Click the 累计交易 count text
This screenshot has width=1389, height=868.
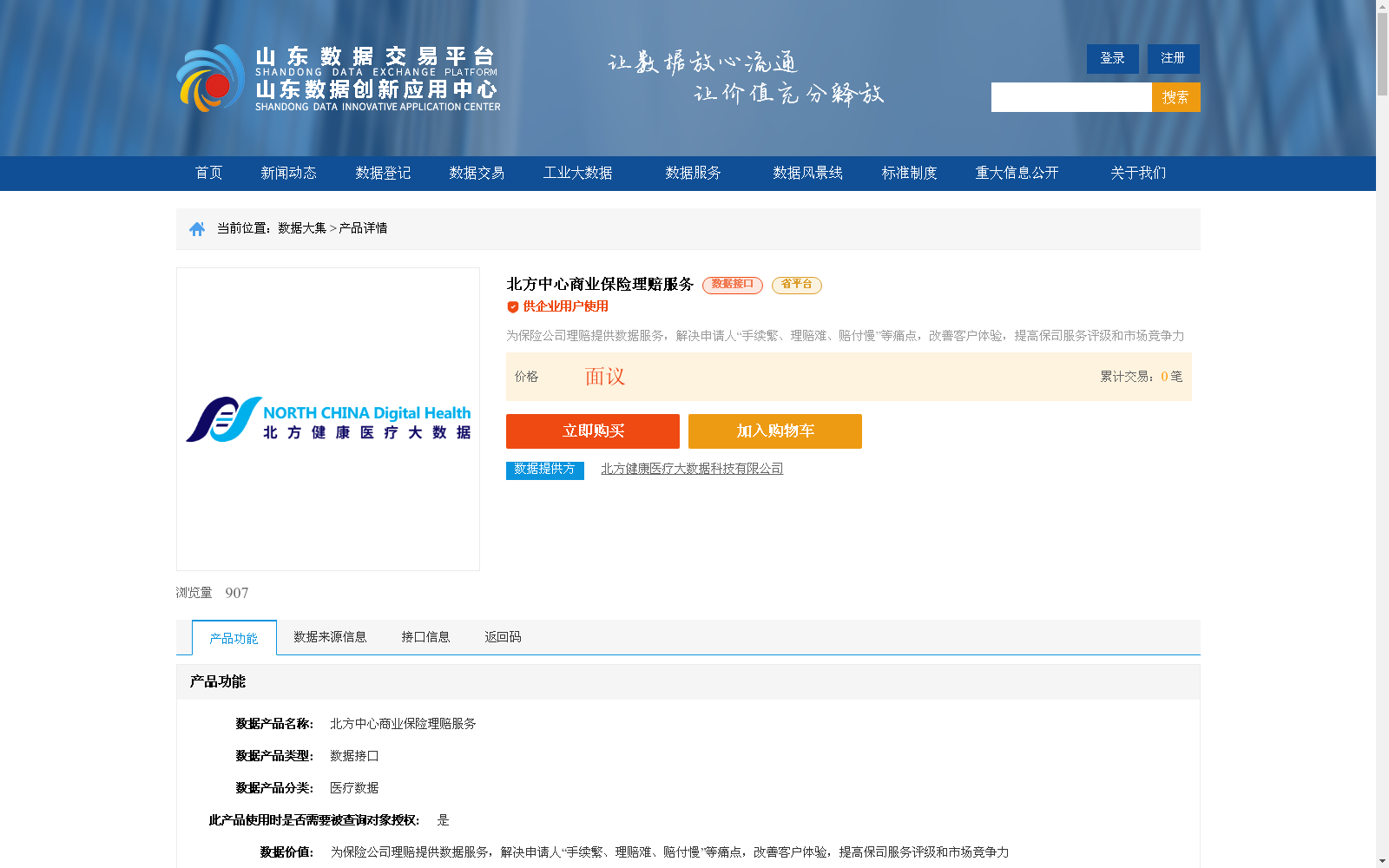[x=1142, y=377]
